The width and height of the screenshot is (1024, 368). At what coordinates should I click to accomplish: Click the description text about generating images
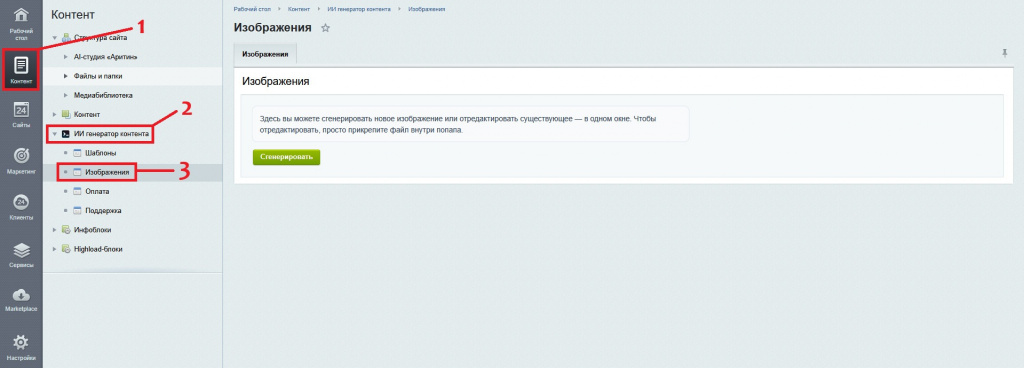[x=458, y=124]
